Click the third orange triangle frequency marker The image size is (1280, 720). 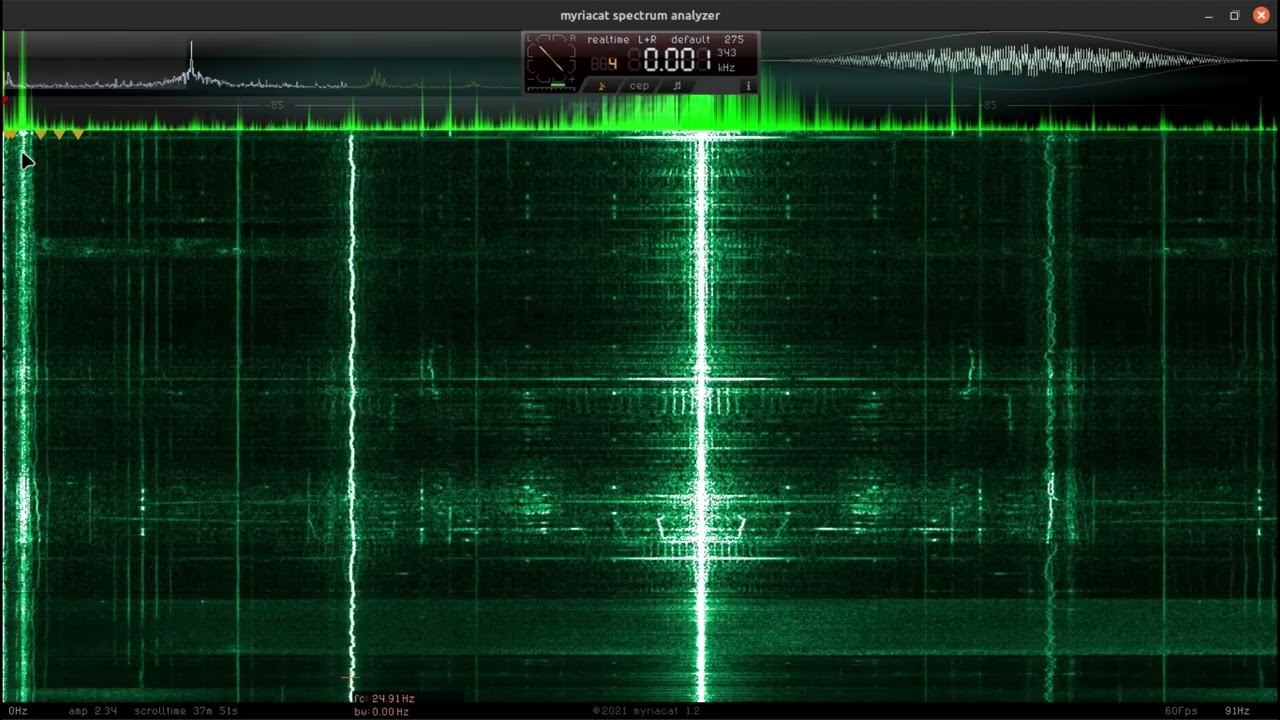[x=59, y=135]
